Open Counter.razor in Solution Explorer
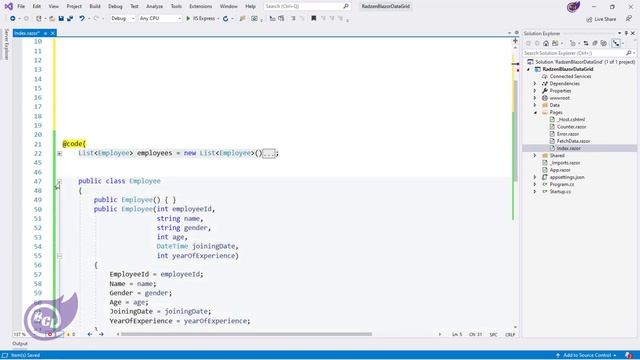 pos(571,127)
